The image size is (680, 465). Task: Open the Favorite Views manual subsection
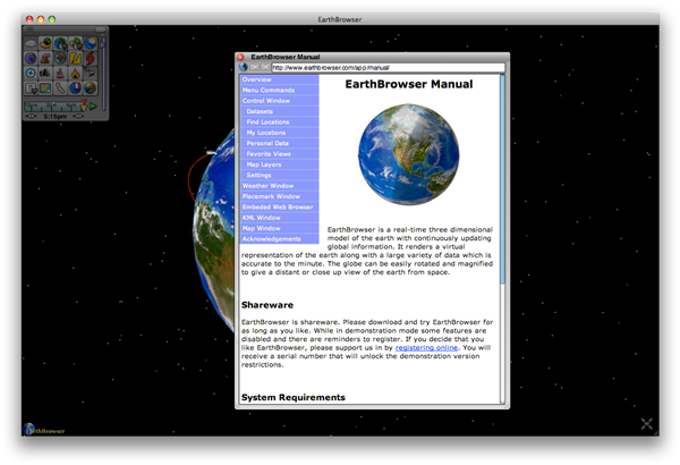click(279, 154)
